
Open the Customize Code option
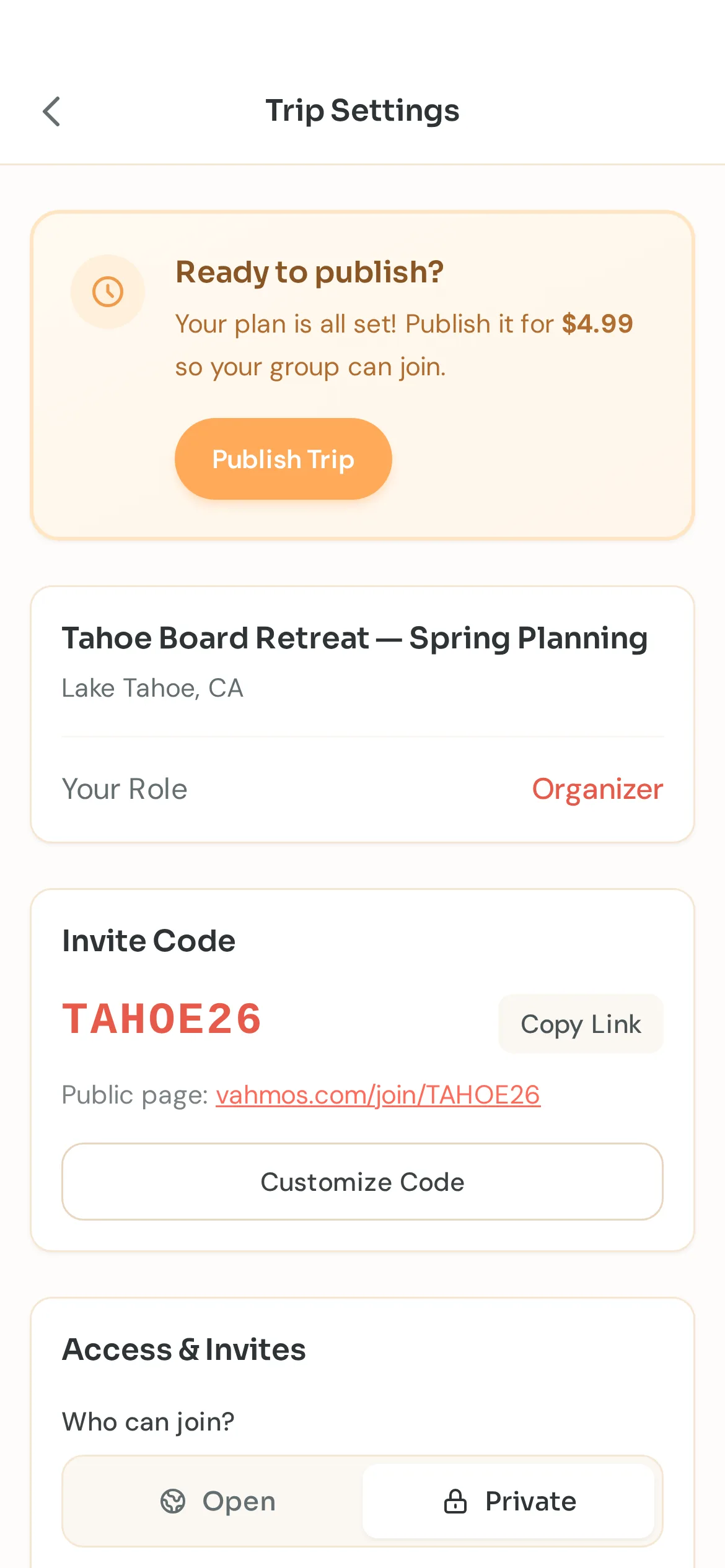362,1182
